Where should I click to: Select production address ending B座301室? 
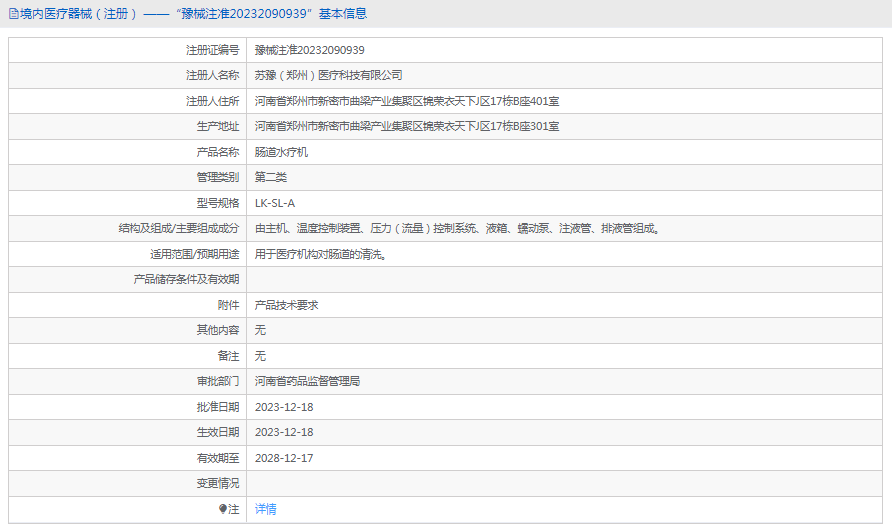tap(407, 126)
